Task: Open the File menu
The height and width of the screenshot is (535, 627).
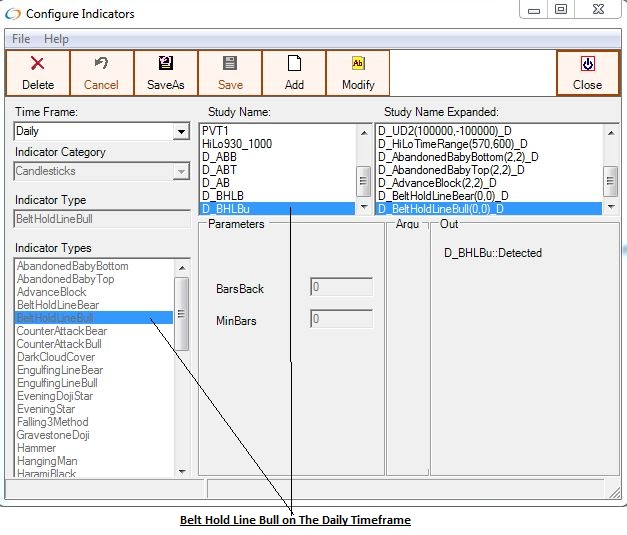Action: 21,39
